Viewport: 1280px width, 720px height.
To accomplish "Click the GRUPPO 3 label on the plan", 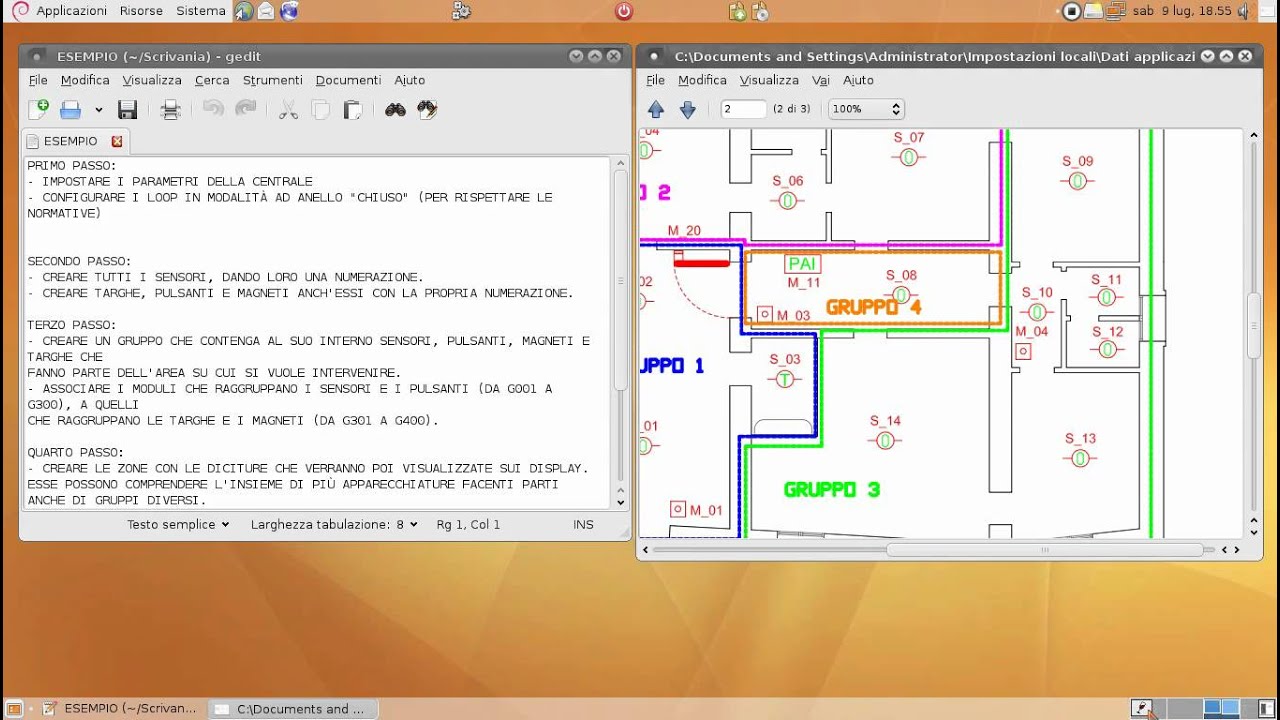I will point(832,489).
